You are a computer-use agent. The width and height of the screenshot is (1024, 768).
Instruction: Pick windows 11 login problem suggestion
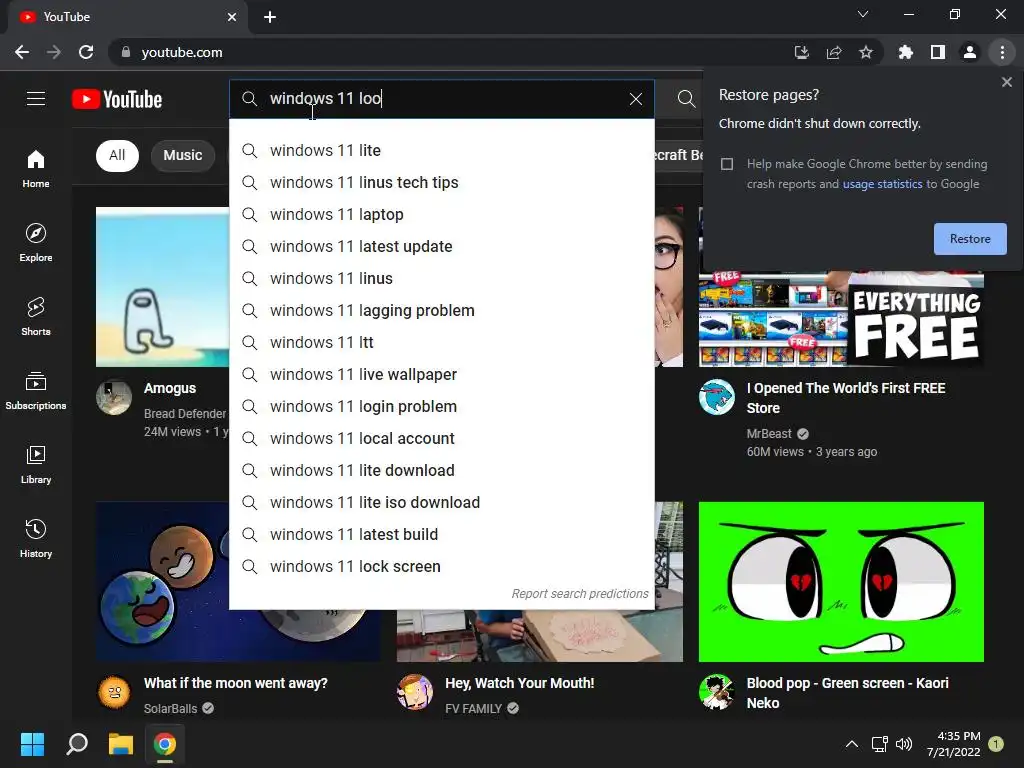point(442,406)
